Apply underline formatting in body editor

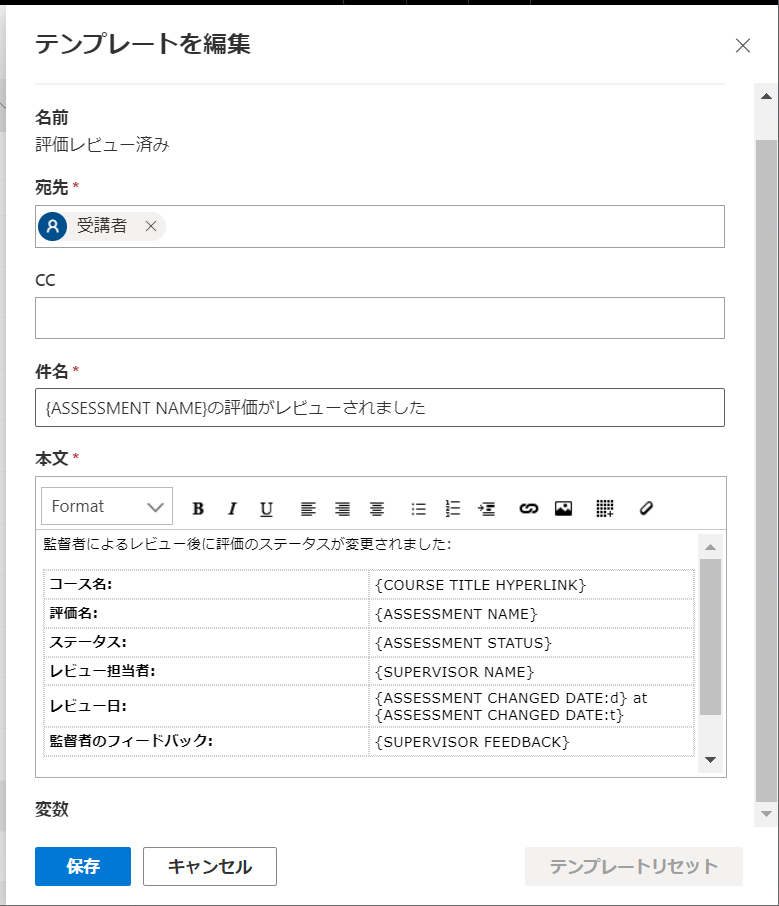[x=266, y=508]
